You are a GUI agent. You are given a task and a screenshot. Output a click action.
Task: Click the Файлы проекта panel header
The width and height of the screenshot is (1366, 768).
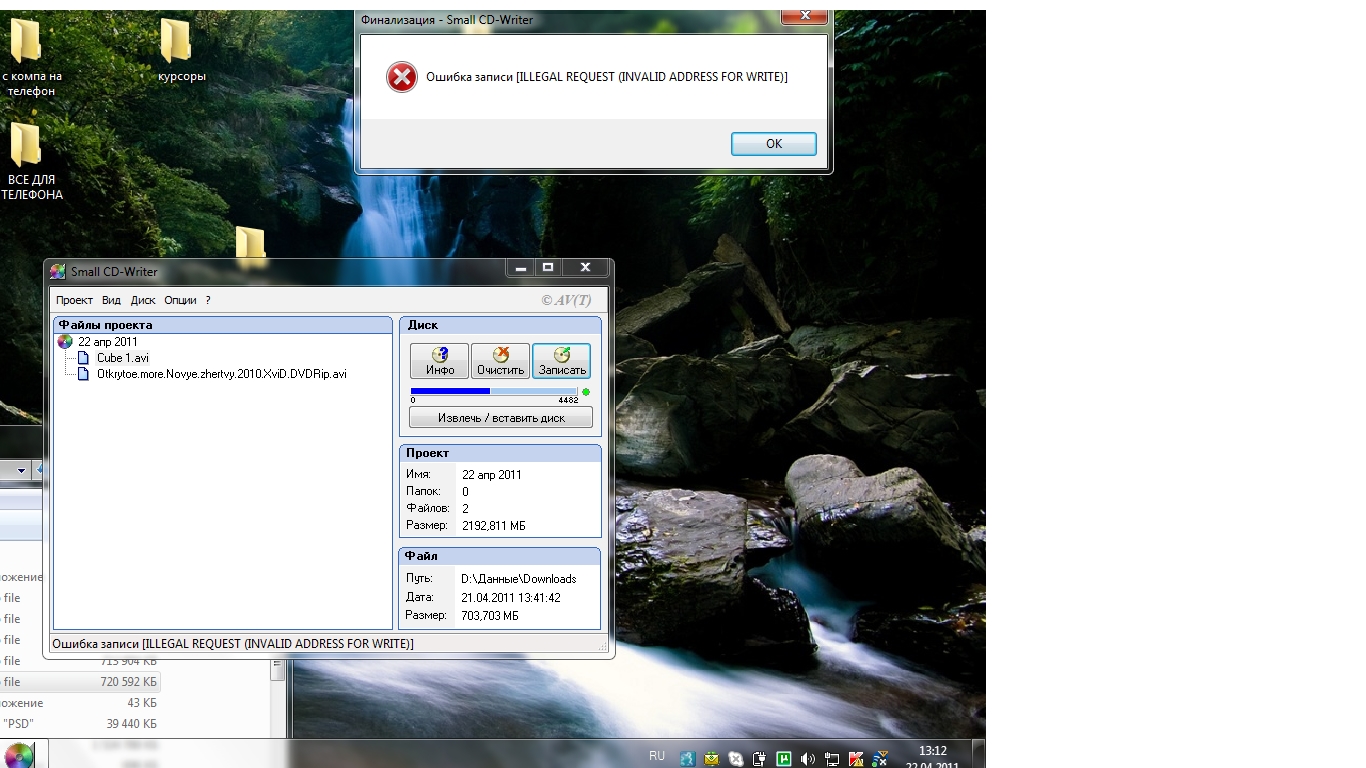tap(223, 325)
